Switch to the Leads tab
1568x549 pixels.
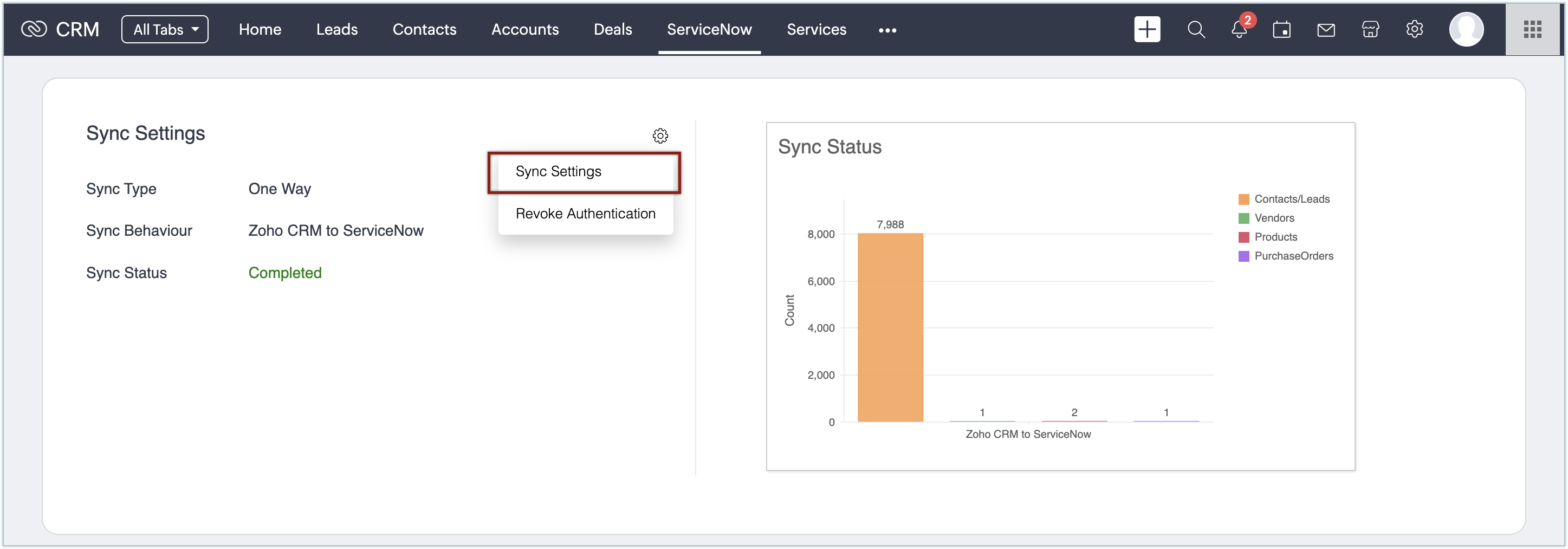click(x=336, y=29)
